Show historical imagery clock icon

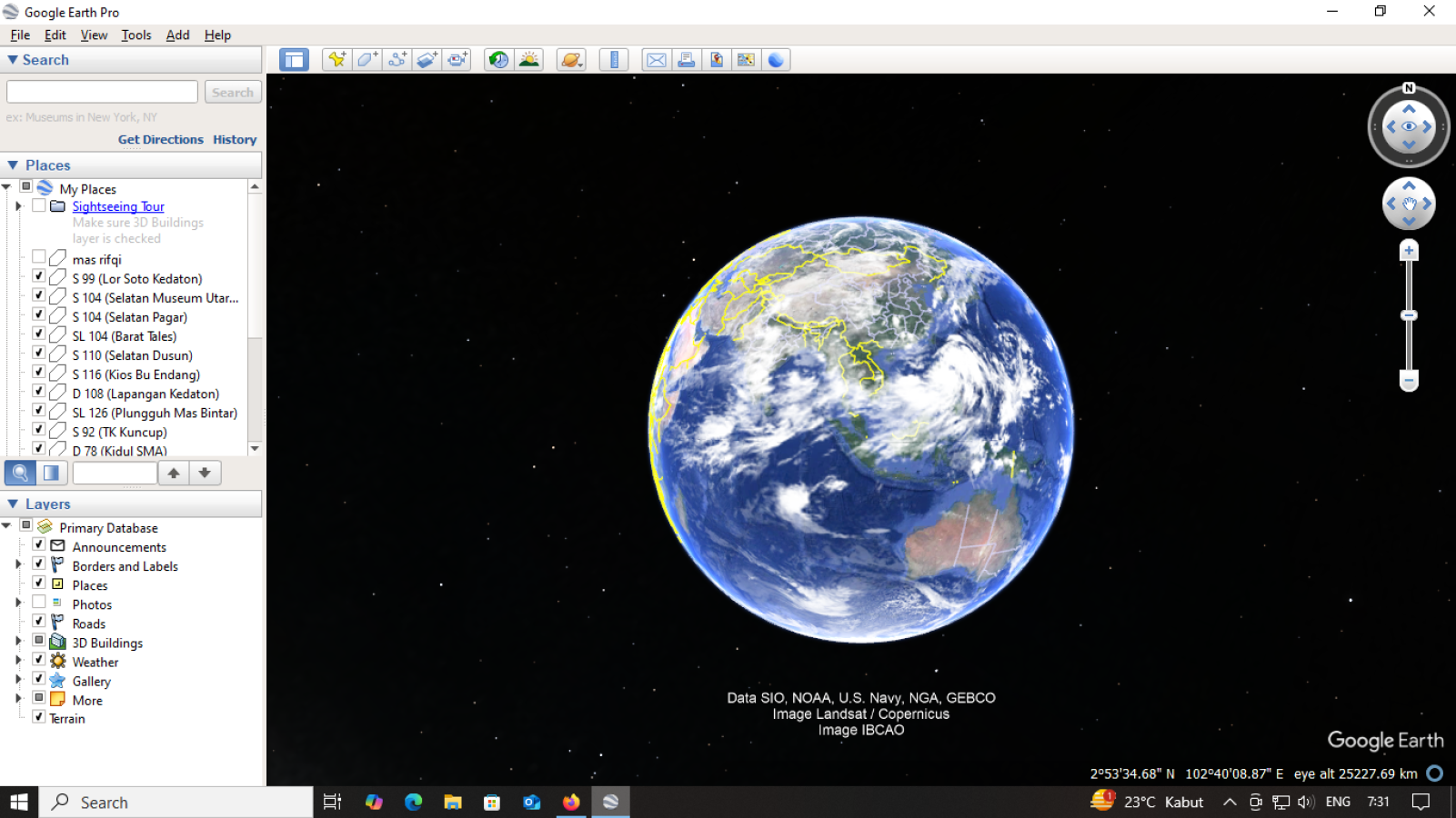tap(498, 60)
